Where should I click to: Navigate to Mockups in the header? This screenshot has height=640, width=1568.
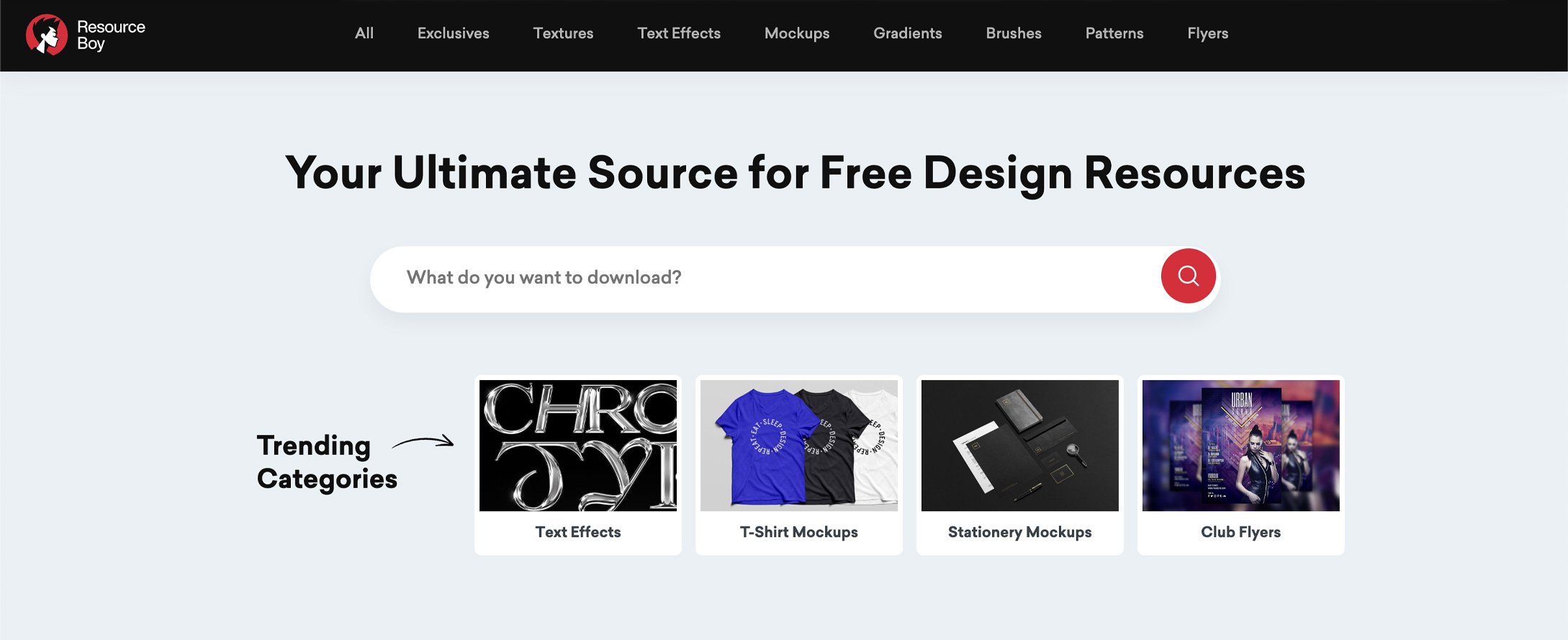coord(796,33)
